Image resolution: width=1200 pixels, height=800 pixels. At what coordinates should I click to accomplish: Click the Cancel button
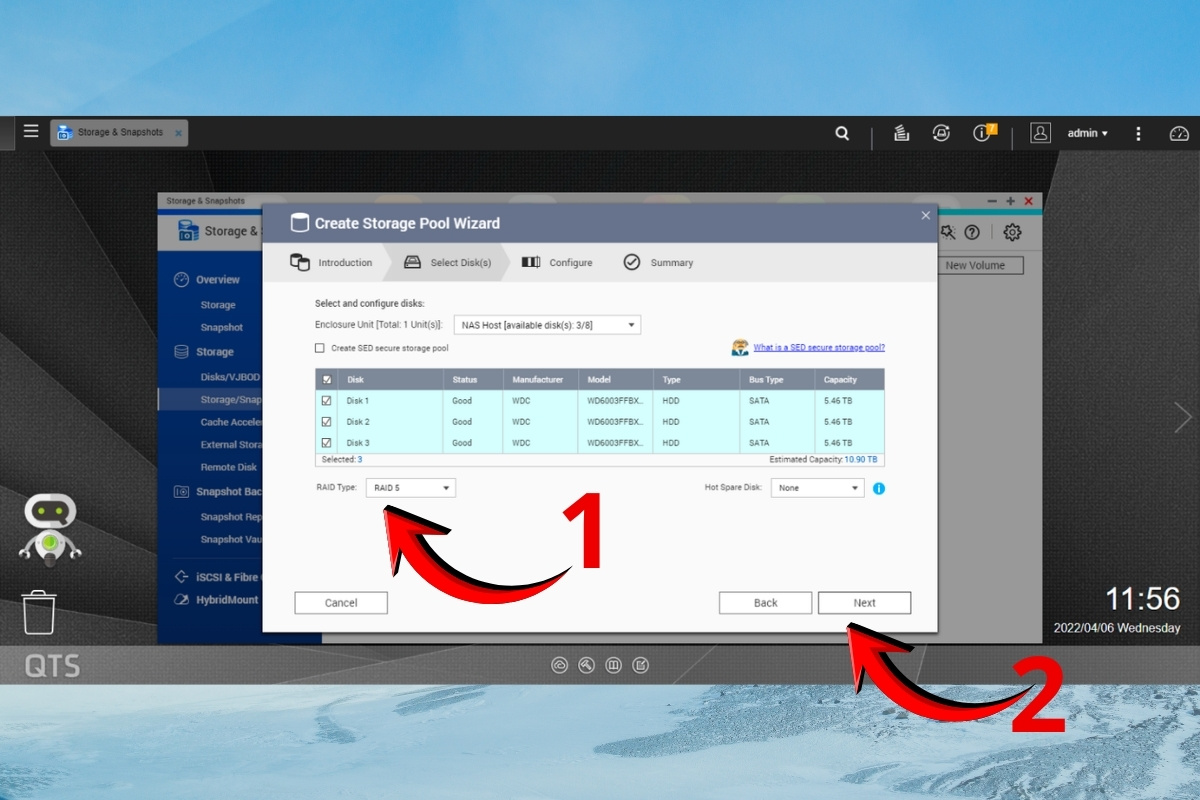click(x=341, y=603)
